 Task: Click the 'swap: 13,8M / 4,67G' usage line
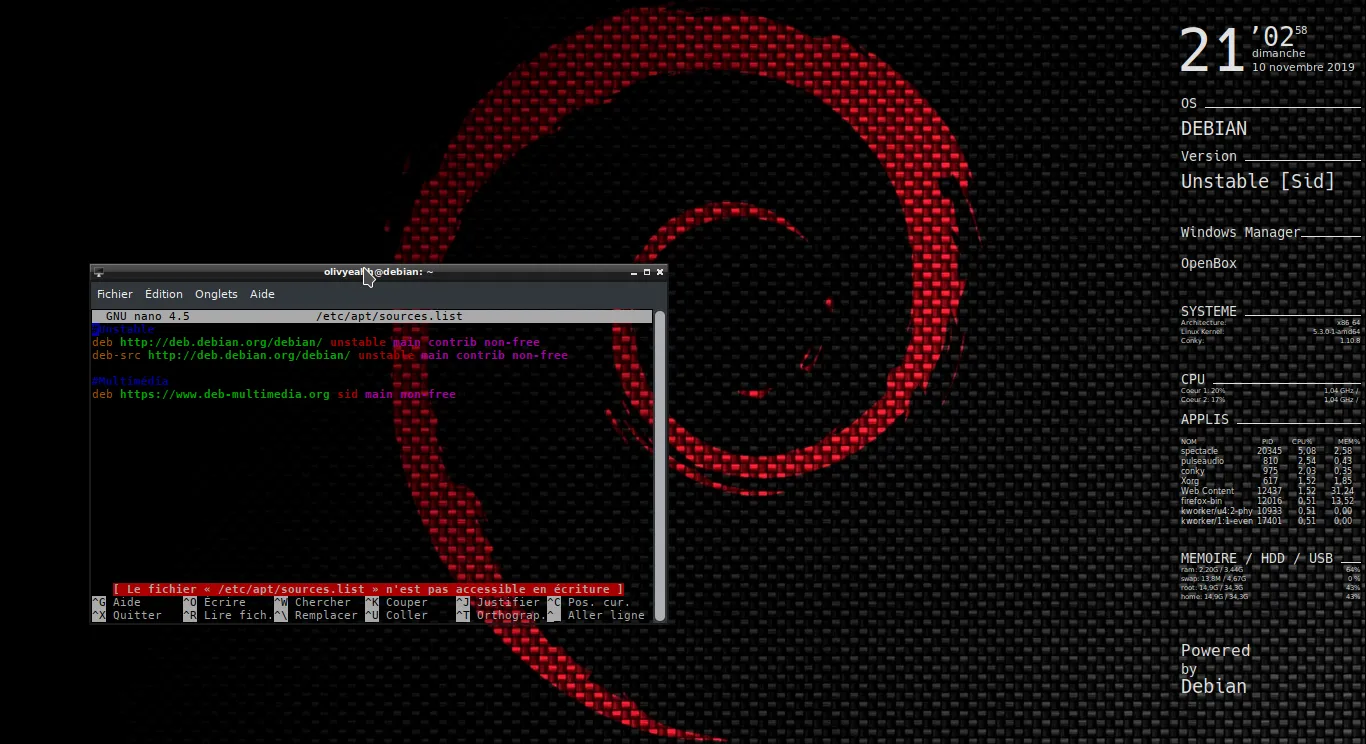coord(1214,578)
